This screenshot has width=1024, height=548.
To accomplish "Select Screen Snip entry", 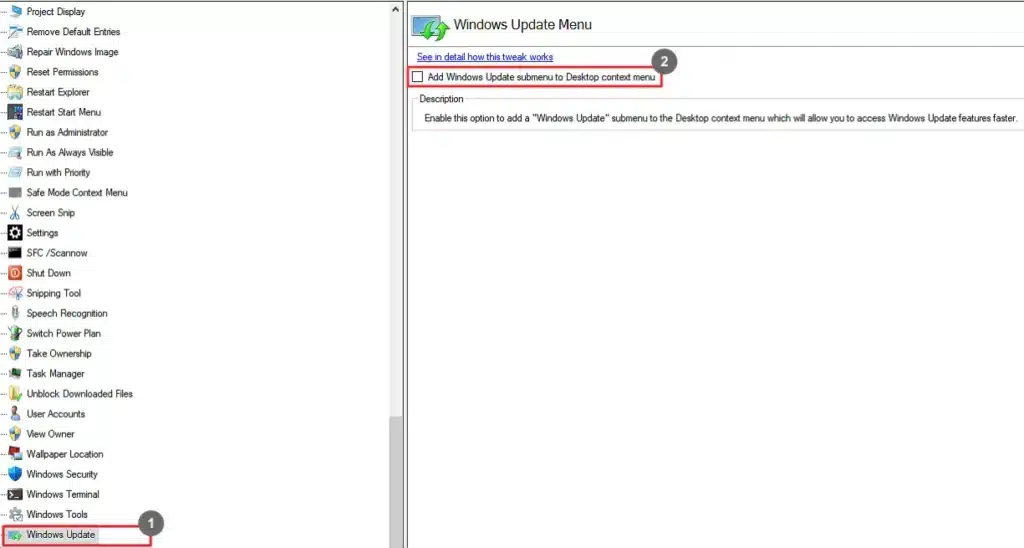I will pos(50,213).
